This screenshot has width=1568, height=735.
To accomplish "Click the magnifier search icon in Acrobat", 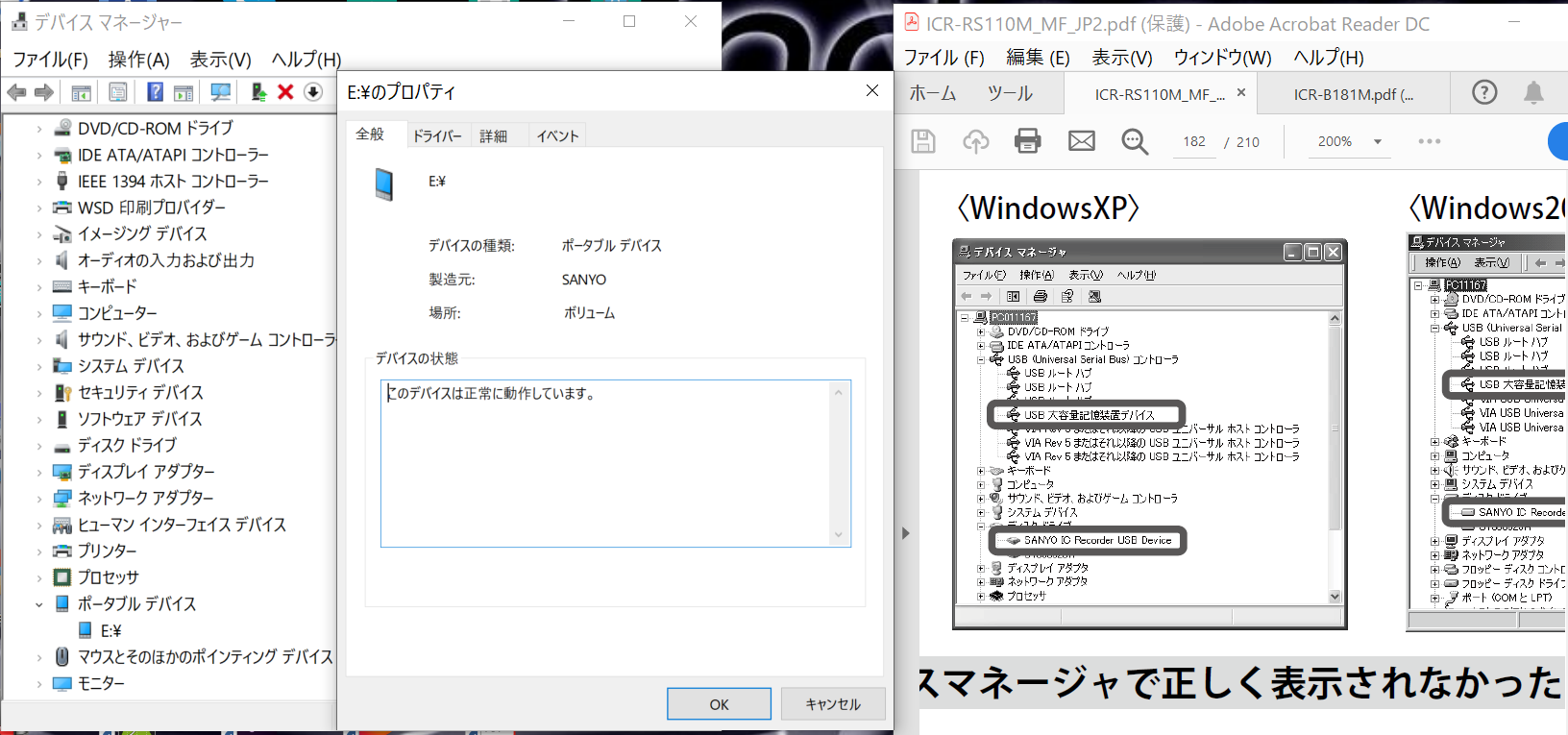I will pyautogui.click(x=1135, y=141).
